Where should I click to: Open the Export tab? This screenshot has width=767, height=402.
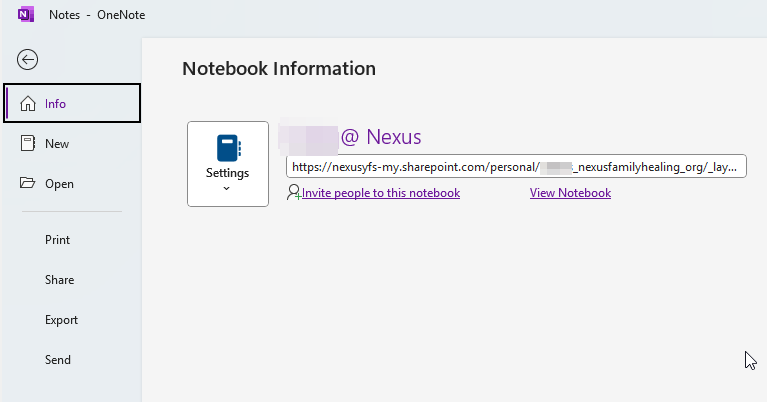tap(72, 320)
